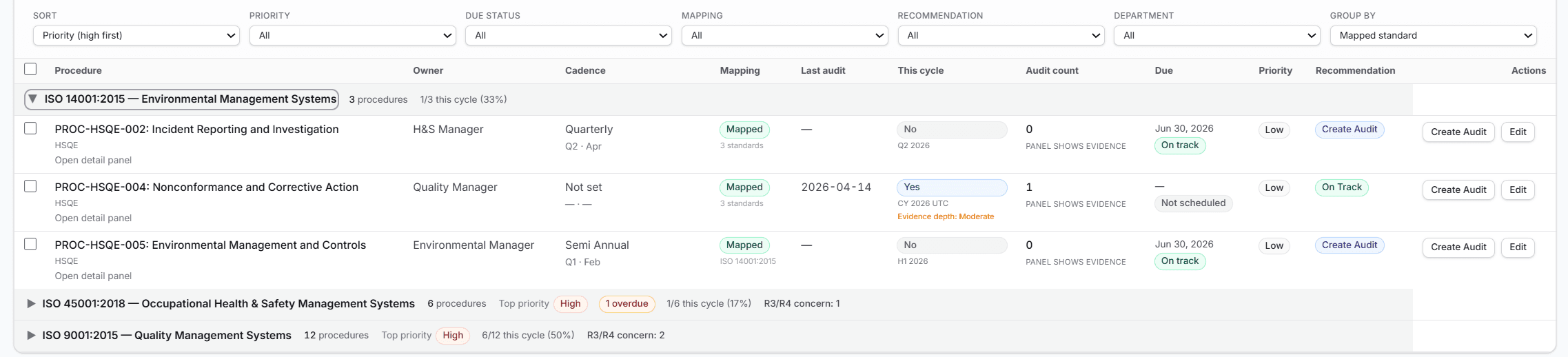The width and height of the screenshot is (1568, 357).
Task: Open detail panel for Nonconformance and Corrective Action
Action: 93,218
